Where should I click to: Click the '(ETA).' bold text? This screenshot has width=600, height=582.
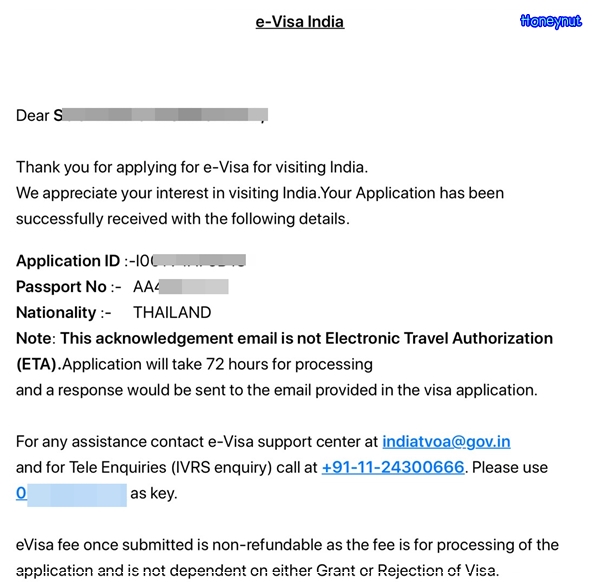point(39,365)
